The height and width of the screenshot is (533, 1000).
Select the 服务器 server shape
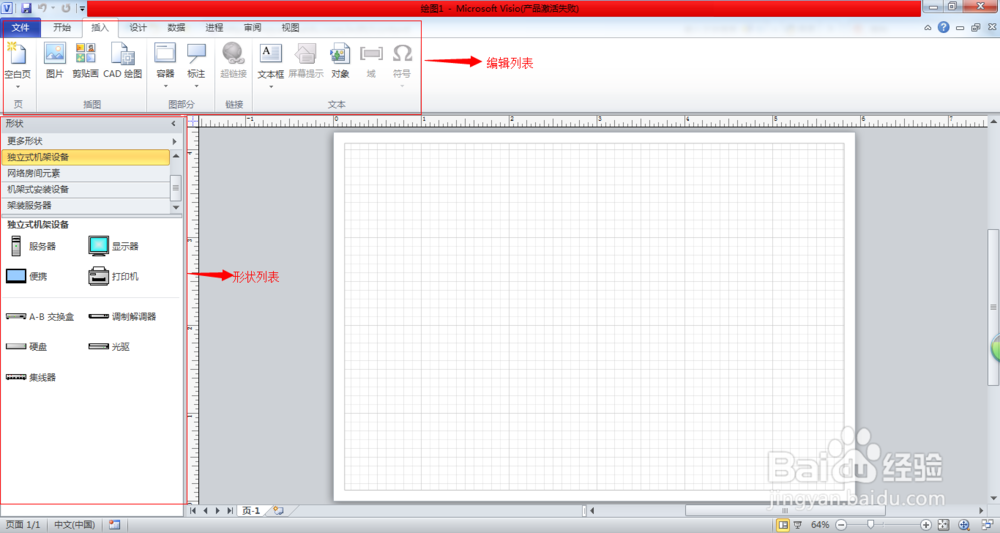33,246
